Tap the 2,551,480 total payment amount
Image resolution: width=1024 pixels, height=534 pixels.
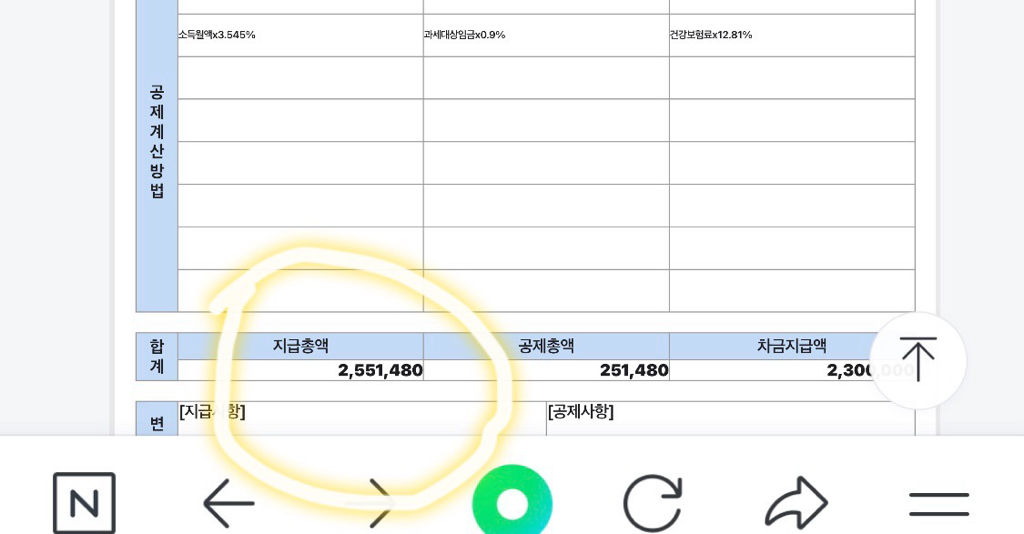click(x=379, y=370)
